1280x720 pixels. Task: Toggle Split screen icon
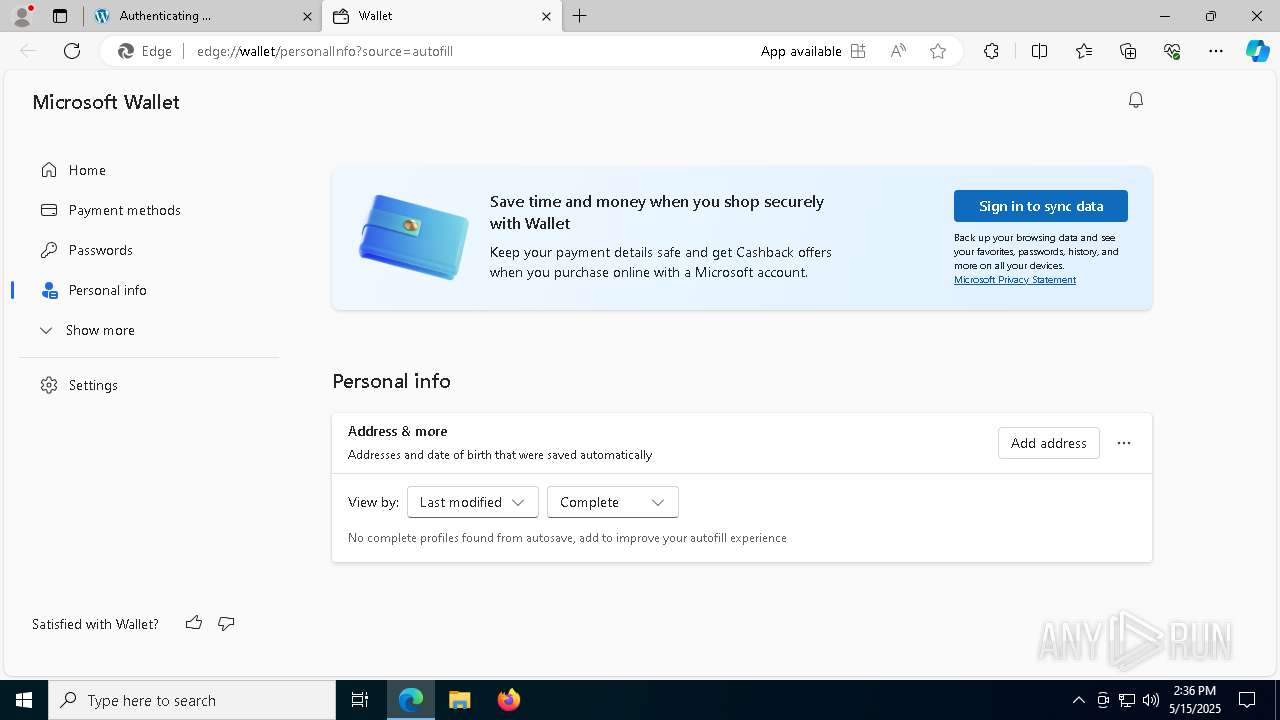point(1039,51)
